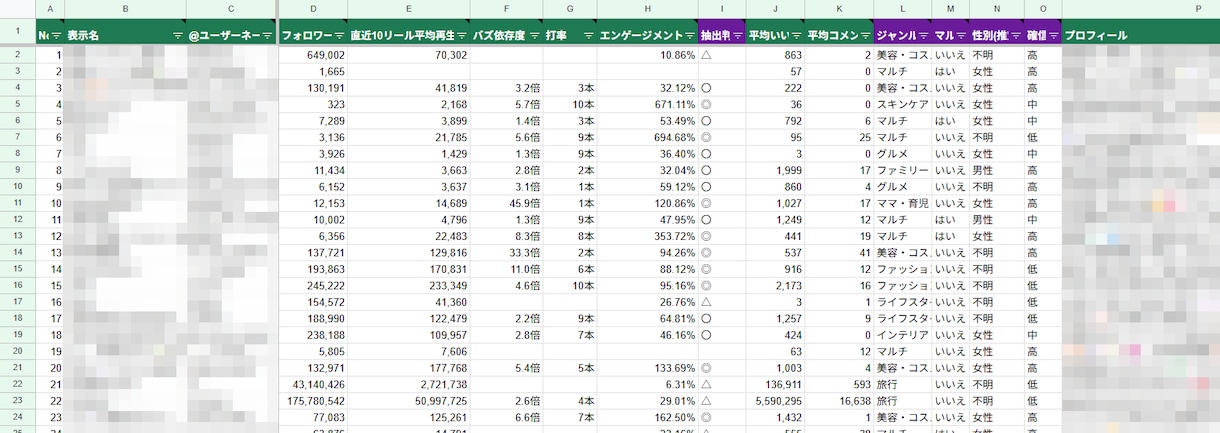Click engagement cell 671.11%
1220x433 pixels.
[648, 105]
